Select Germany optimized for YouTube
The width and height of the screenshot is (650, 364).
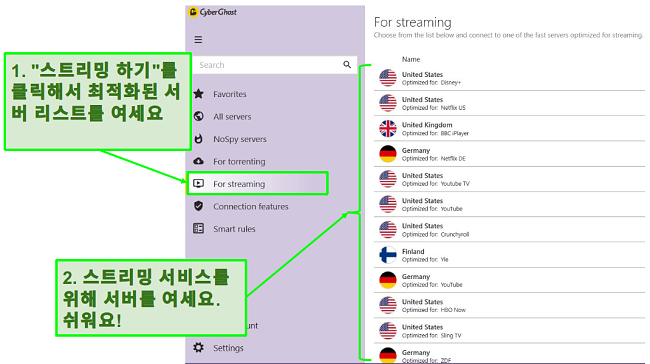coord(509,281)
